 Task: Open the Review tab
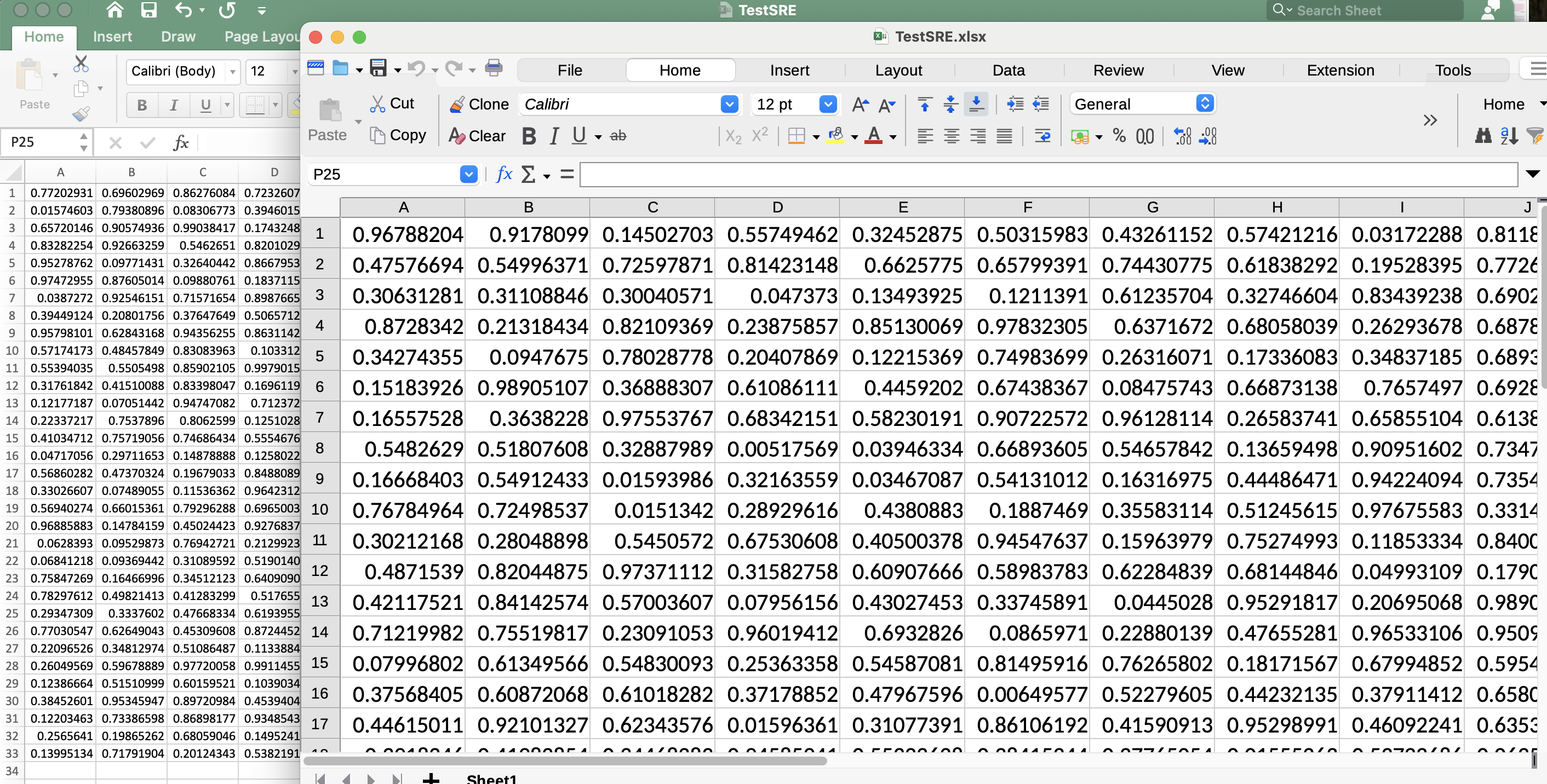coord(1118,70)
